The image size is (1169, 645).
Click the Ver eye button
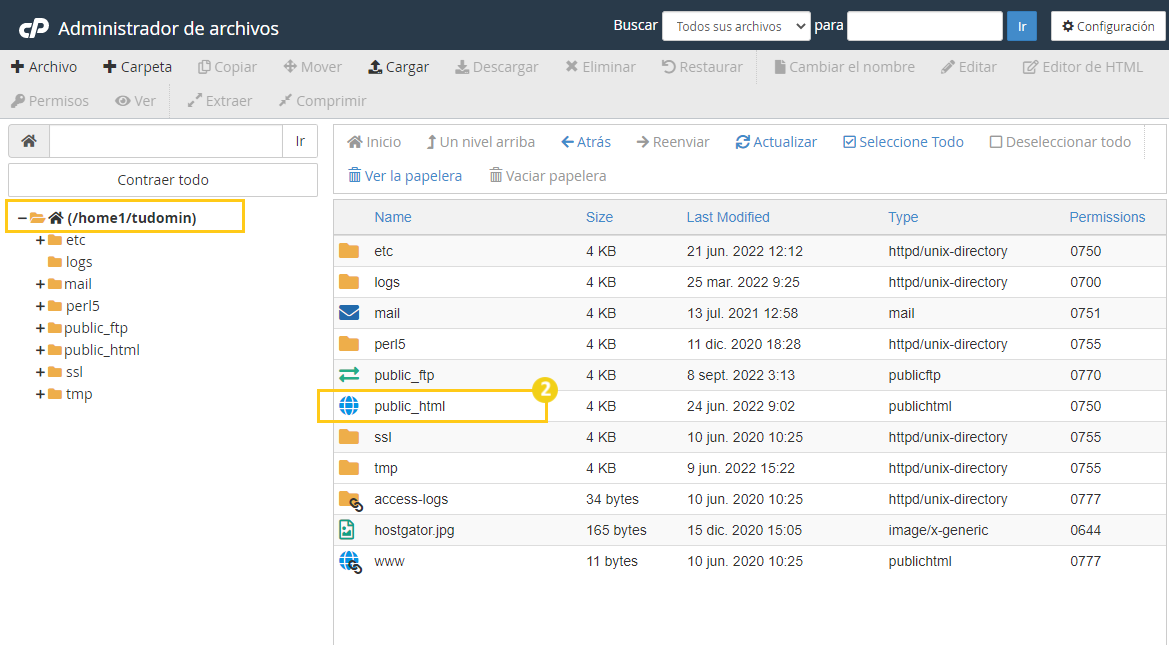click(135, 101)
